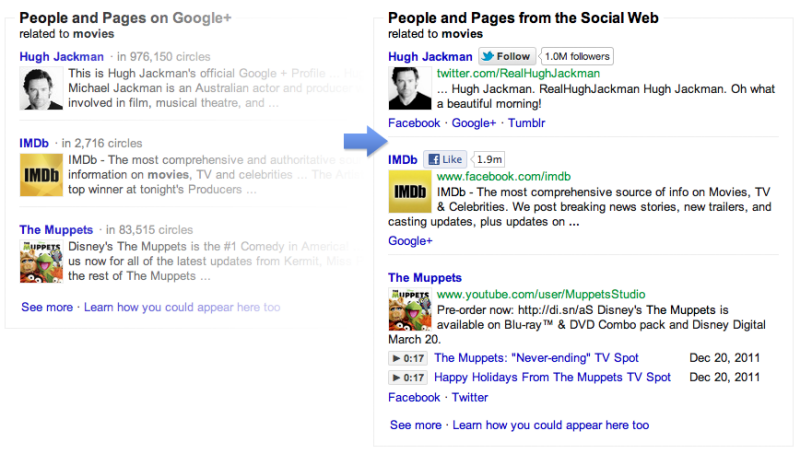The width and height of the screenshot is (800, 453).
Task: Click The Muppets thumbnail in right panel
Action: 408,309
